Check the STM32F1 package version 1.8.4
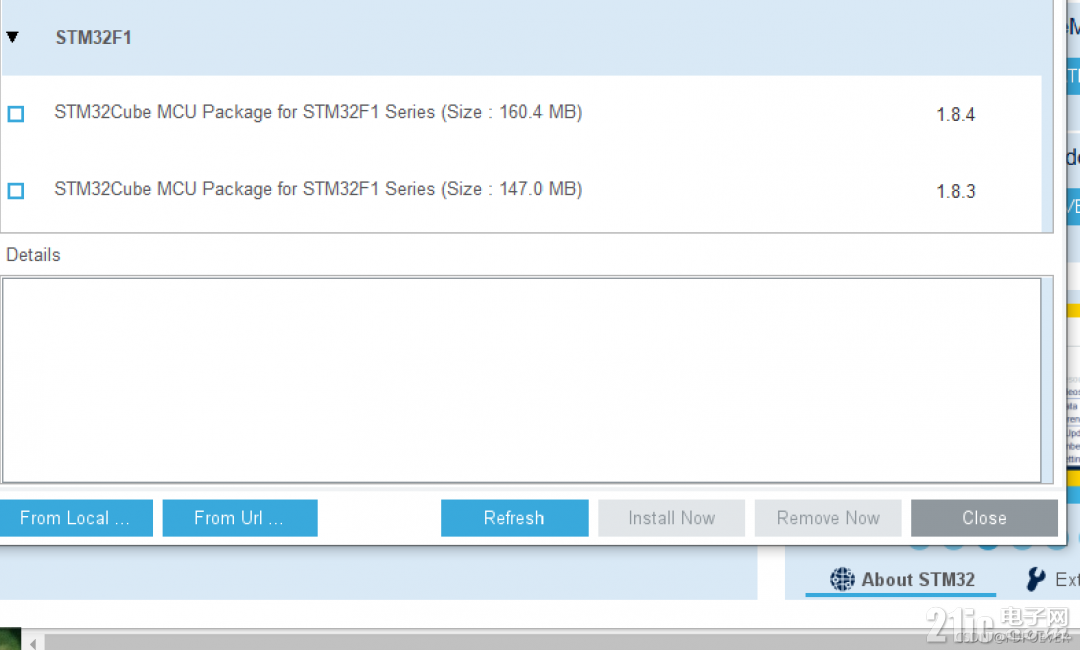 point(16,114)
